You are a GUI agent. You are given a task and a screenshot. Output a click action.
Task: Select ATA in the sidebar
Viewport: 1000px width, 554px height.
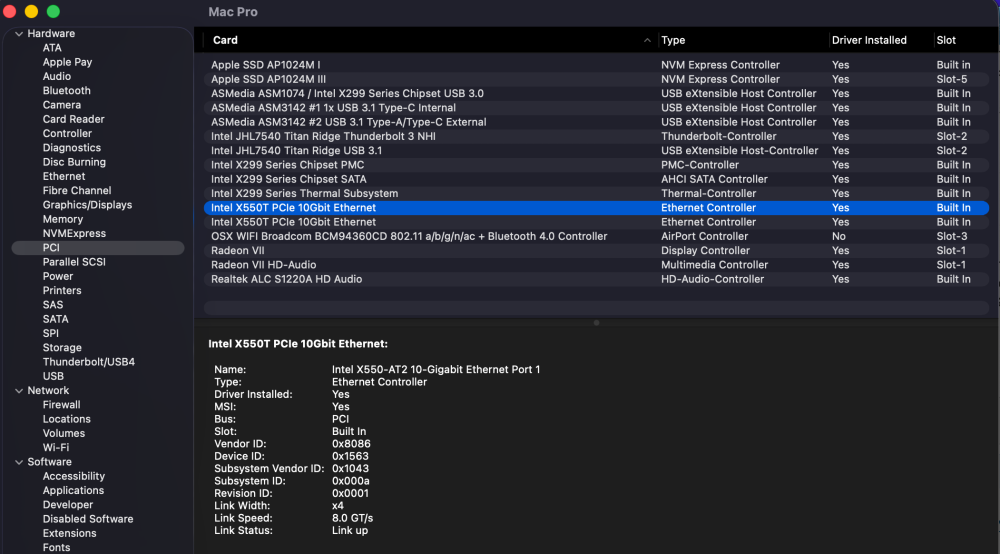click(x=52, y=48)
